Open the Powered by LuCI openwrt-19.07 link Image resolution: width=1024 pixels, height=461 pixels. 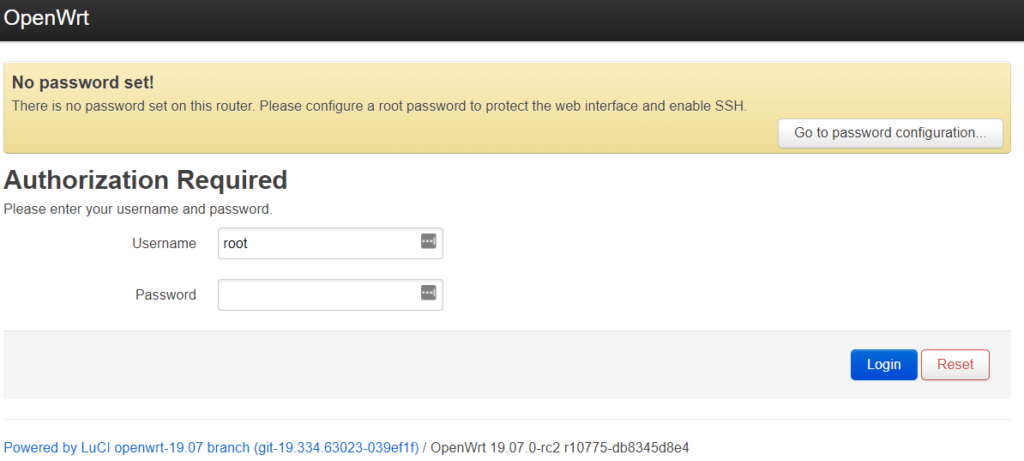pyautogui.click(x=211, y=448)
